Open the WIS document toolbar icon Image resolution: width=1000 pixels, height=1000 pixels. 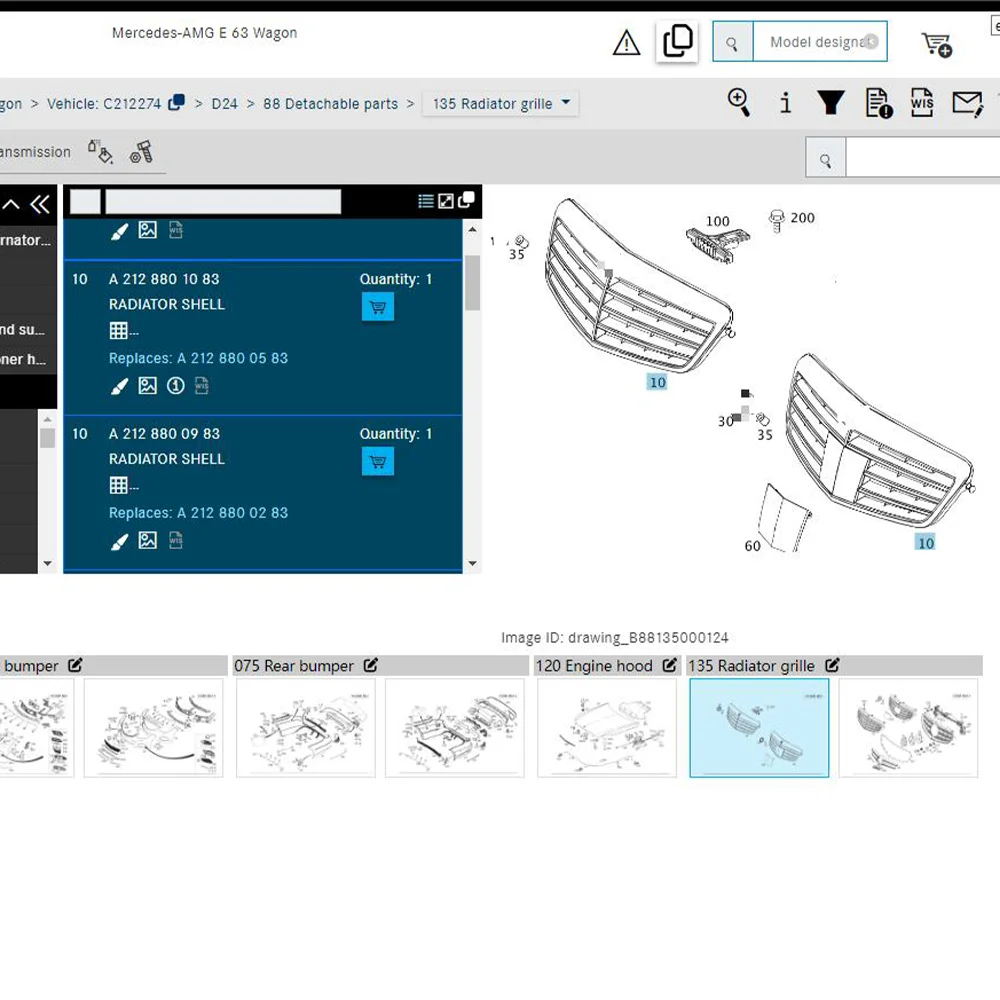tap(922, 102)
